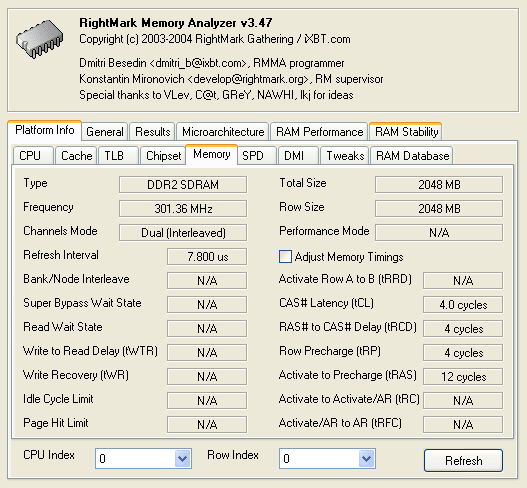Screen dimensions: 527x488
Task: Click the CAS# Latency 4.0 cycles field
Action: point(463,305)
